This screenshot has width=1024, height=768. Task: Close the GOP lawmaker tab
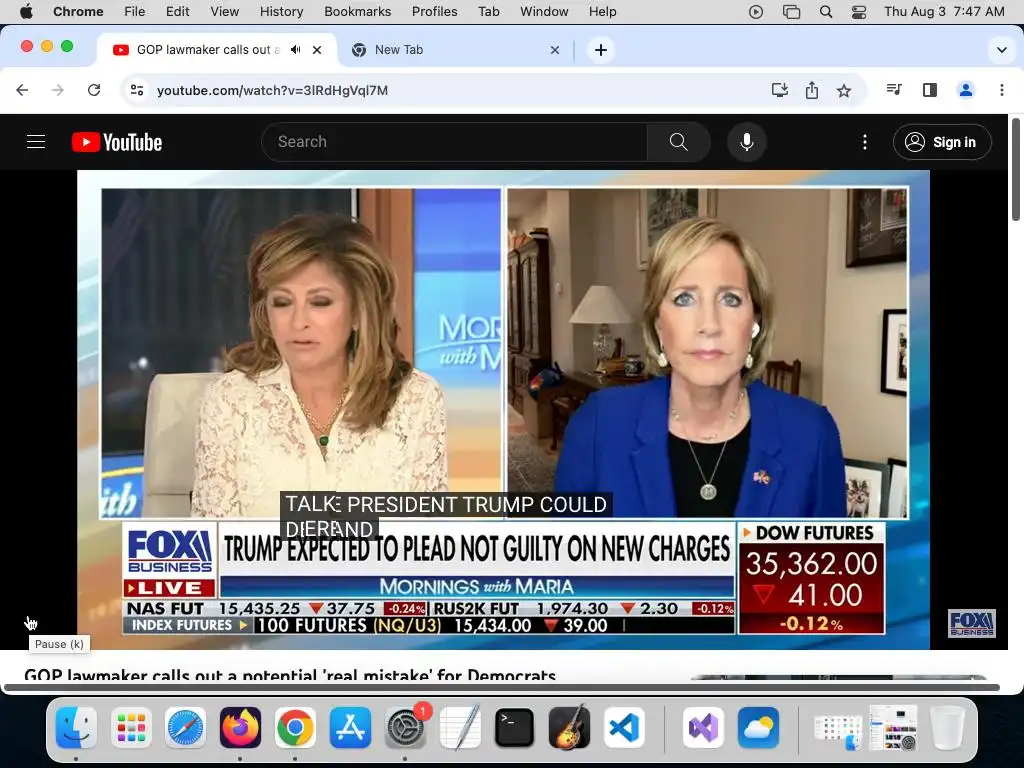click(x=317, y=50)
